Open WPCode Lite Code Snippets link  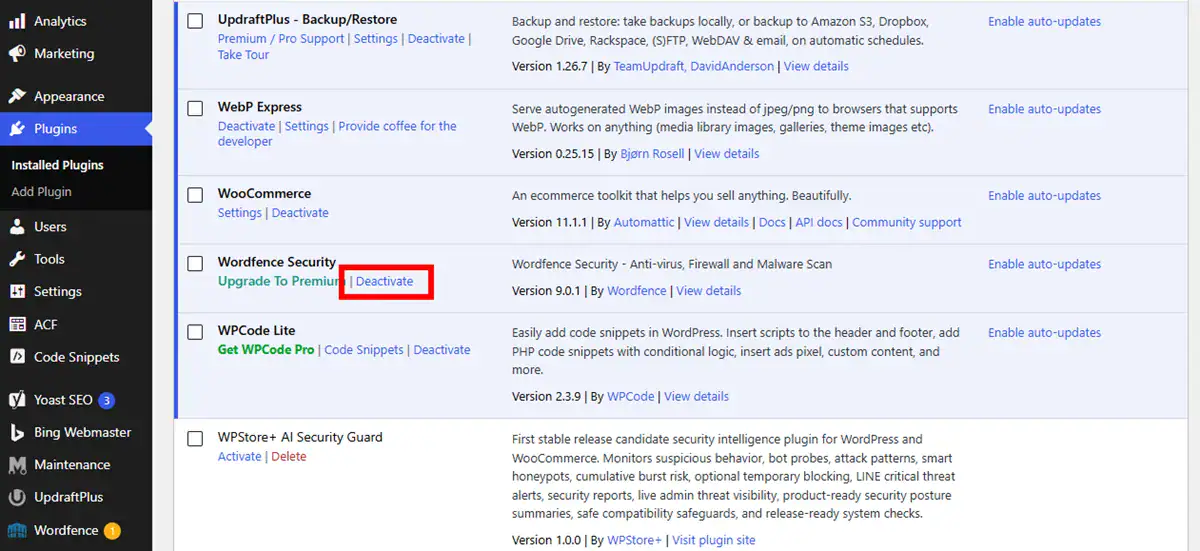pos(364,350)
